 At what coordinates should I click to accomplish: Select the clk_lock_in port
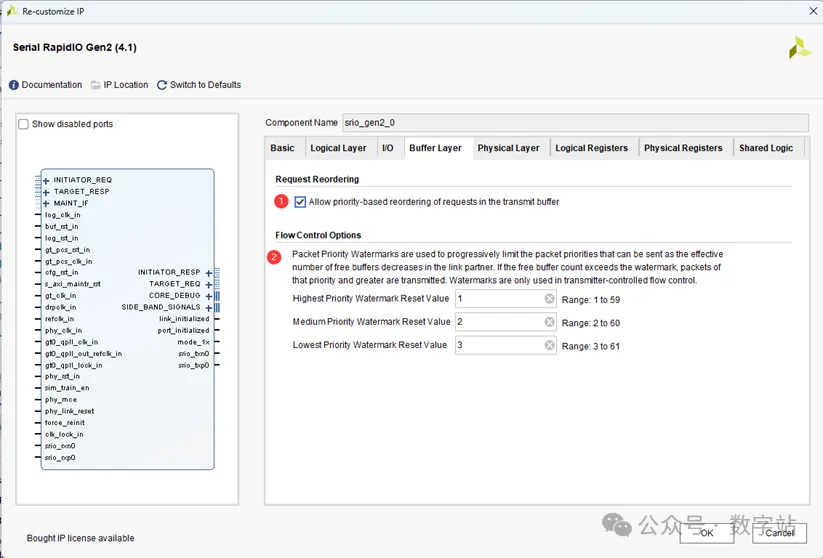tap(64, 435)
